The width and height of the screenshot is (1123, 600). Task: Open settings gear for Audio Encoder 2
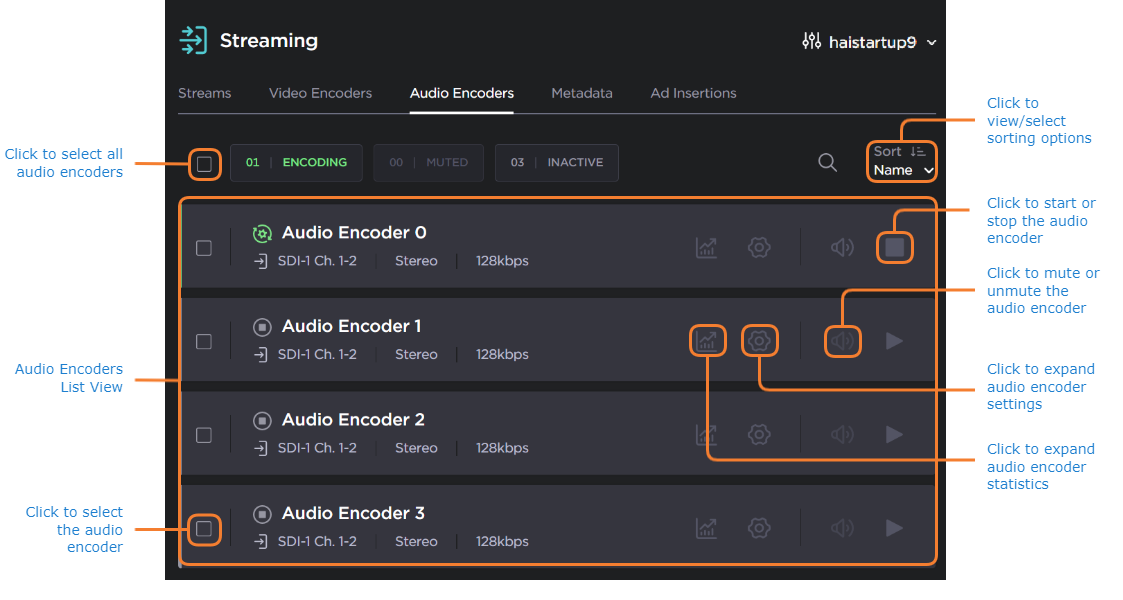pos(759,435)
